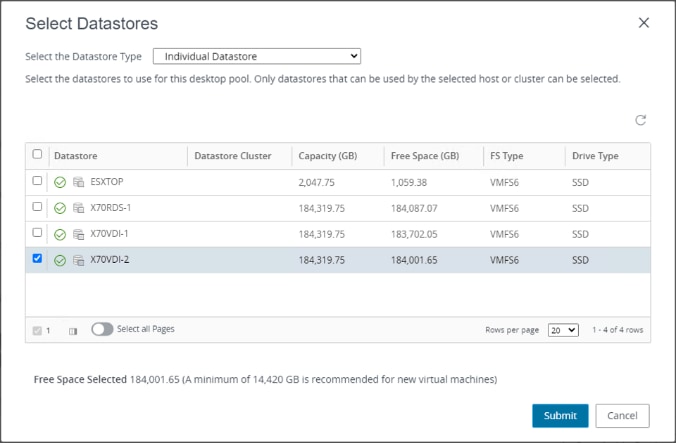Click the green status icon for ESXTOP
The image size is (676, 443).
click(60, 182)
